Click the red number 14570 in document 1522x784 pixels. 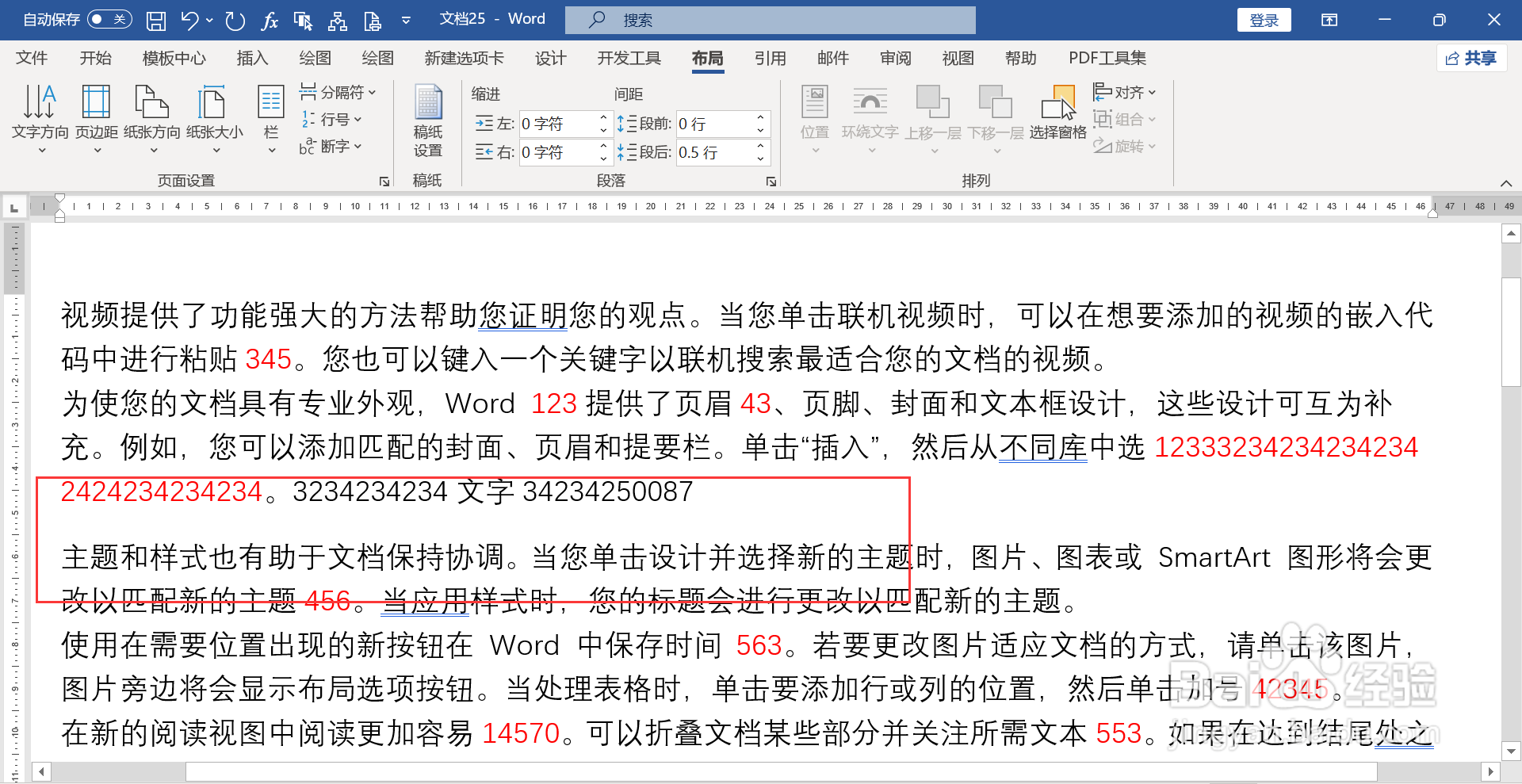[521, 734]
